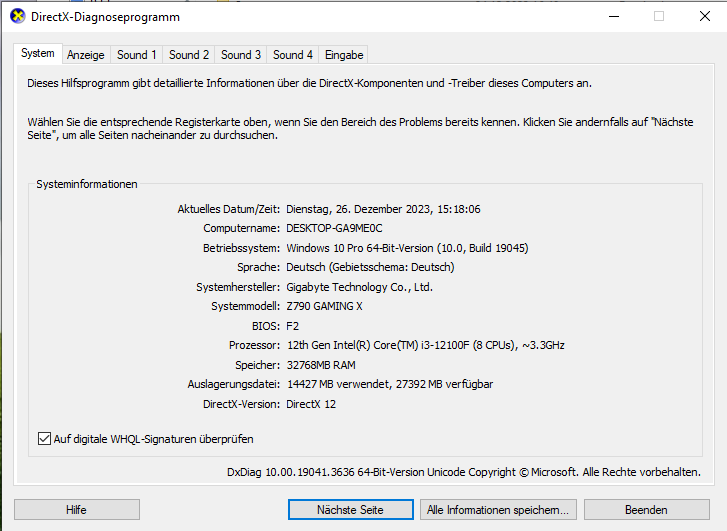Click the Nächste Seite button
Image resolution: width=727 pixels, height=531 pixels.
pyautogui.click(x=351, y=510)
